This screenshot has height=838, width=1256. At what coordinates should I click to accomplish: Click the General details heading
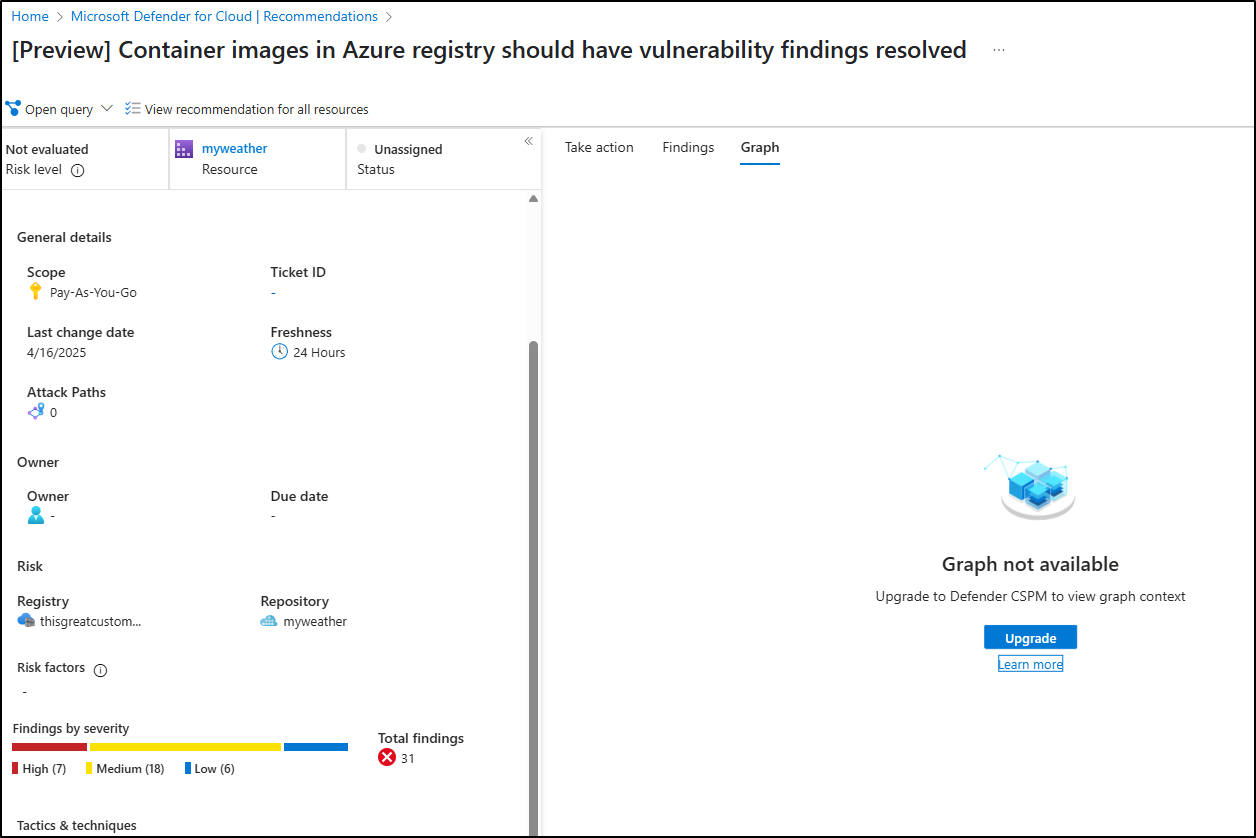(x=64, y=237)
